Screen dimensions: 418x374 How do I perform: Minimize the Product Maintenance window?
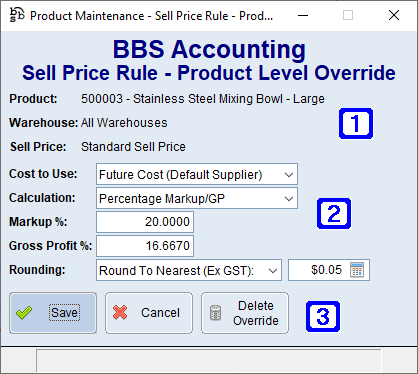[x=303, y=15]
